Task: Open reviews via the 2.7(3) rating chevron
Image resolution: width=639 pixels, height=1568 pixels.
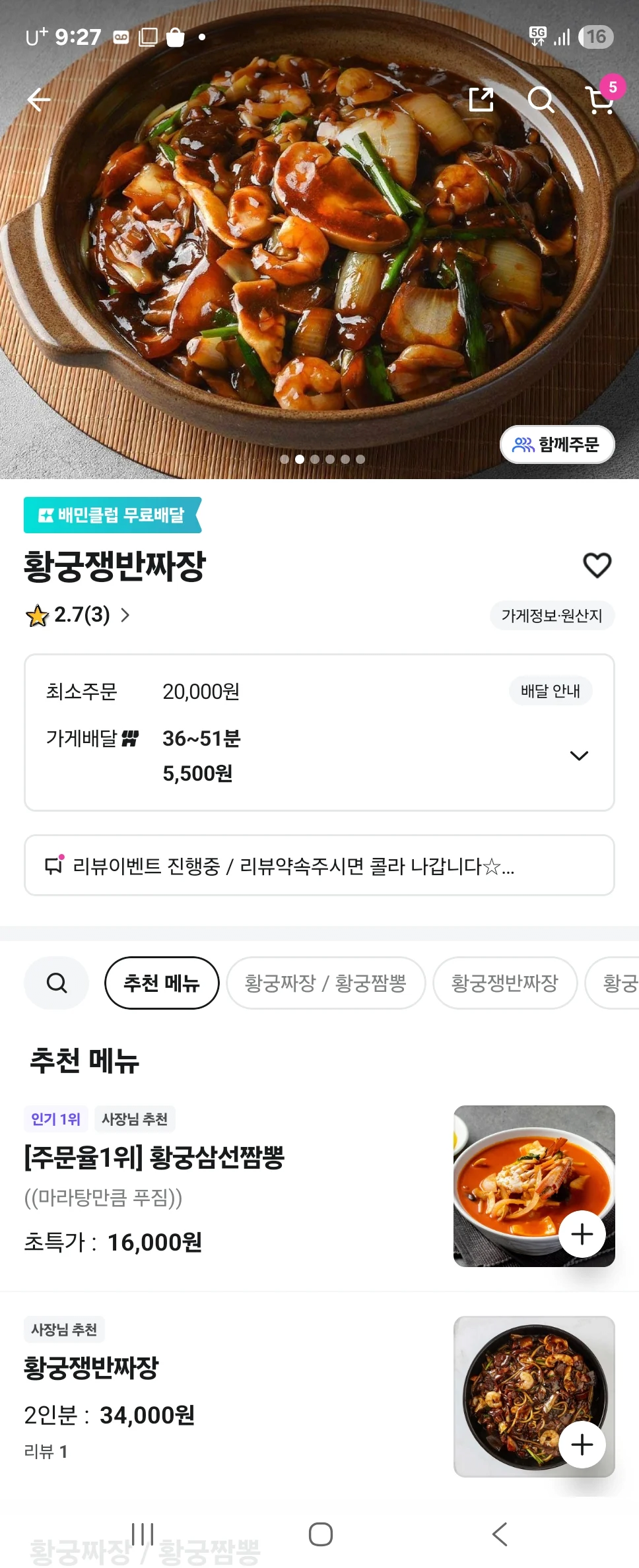Action: click(x=125, y=615)
